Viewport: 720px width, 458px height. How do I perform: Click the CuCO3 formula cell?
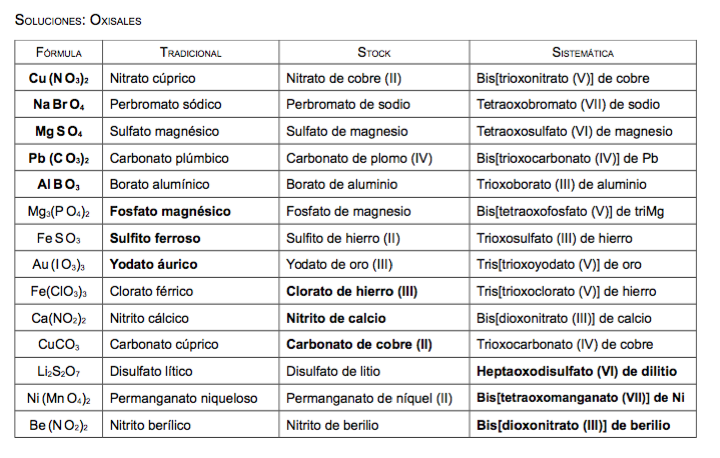(x=59, y=344)
